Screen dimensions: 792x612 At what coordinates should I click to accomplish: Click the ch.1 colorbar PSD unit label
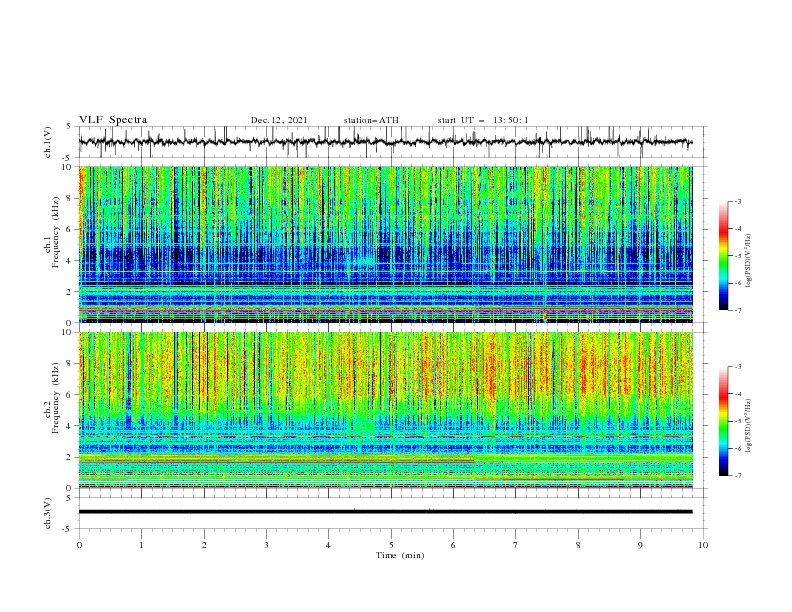[x=749, y=261]
